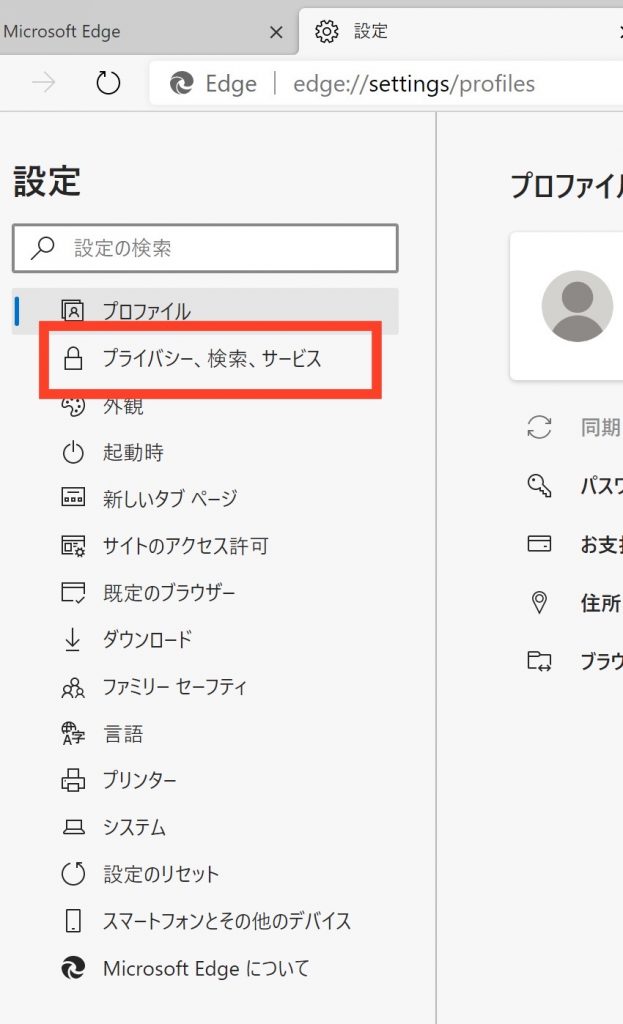Click the printer icon in settings sidebar
The width and height of the screenshot is (623, 1024).
(x=73, y=781)
